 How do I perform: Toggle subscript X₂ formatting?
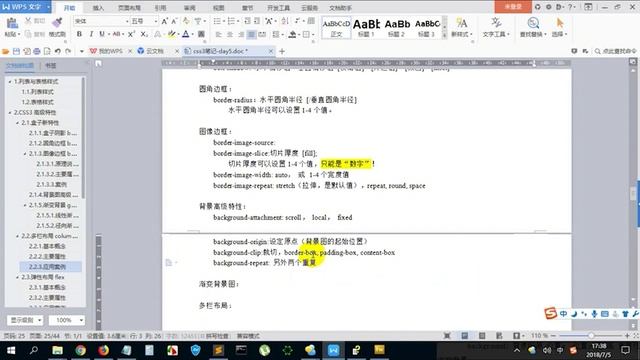pos(144,34)
